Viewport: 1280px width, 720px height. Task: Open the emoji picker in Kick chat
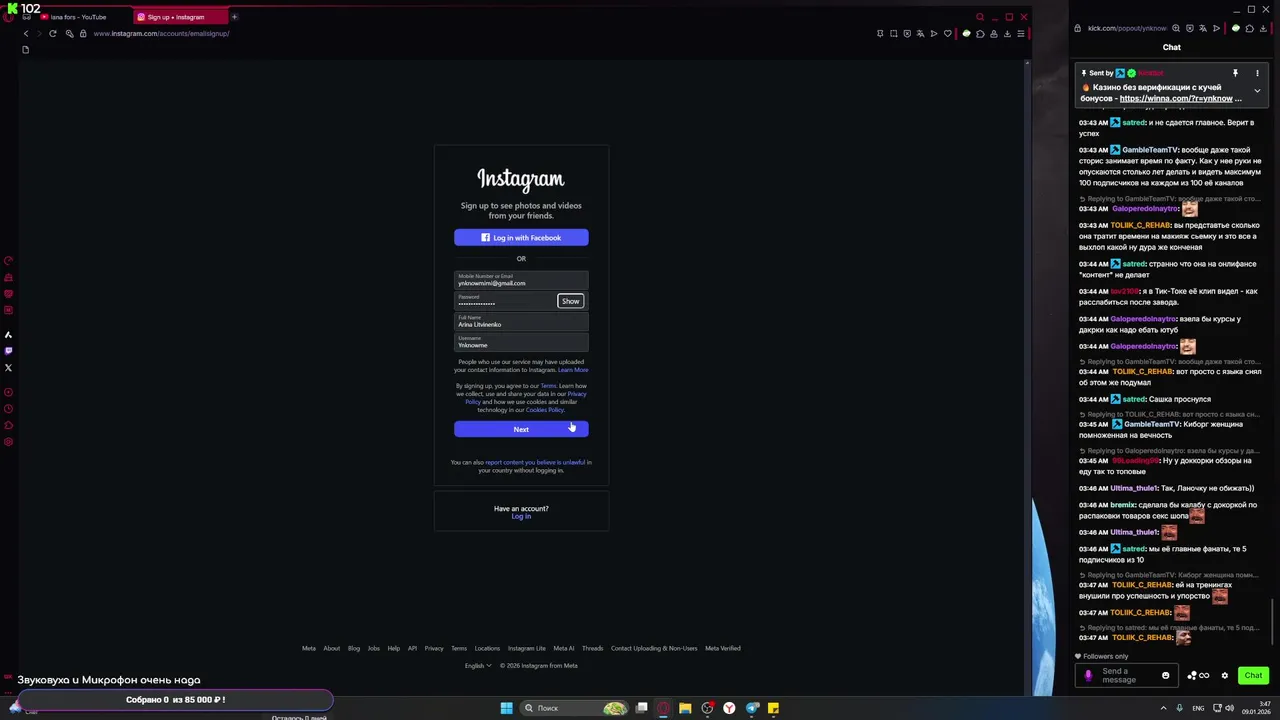(1165, 675)
